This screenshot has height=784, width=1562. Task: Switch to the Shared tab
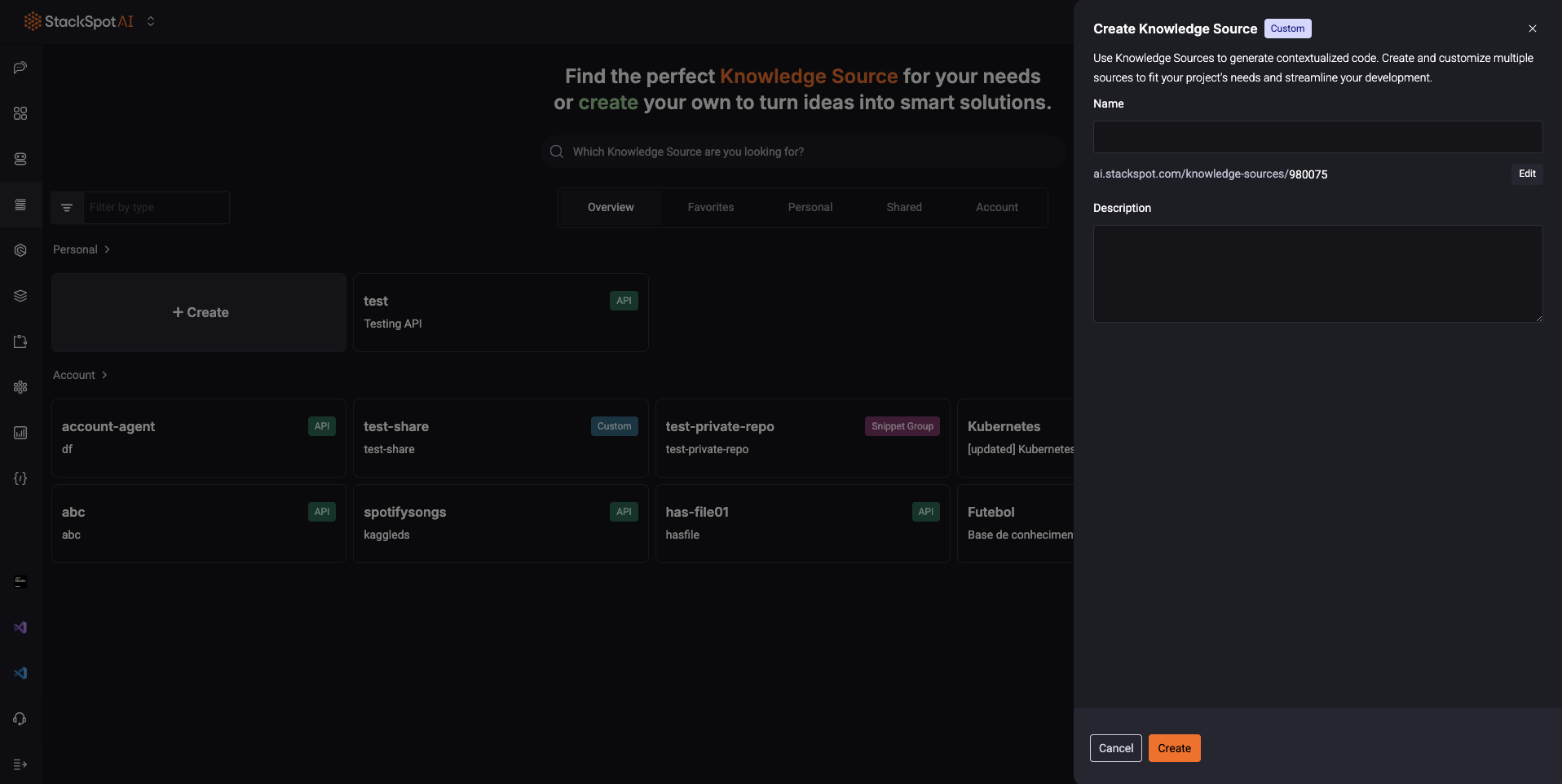(903, 207)
